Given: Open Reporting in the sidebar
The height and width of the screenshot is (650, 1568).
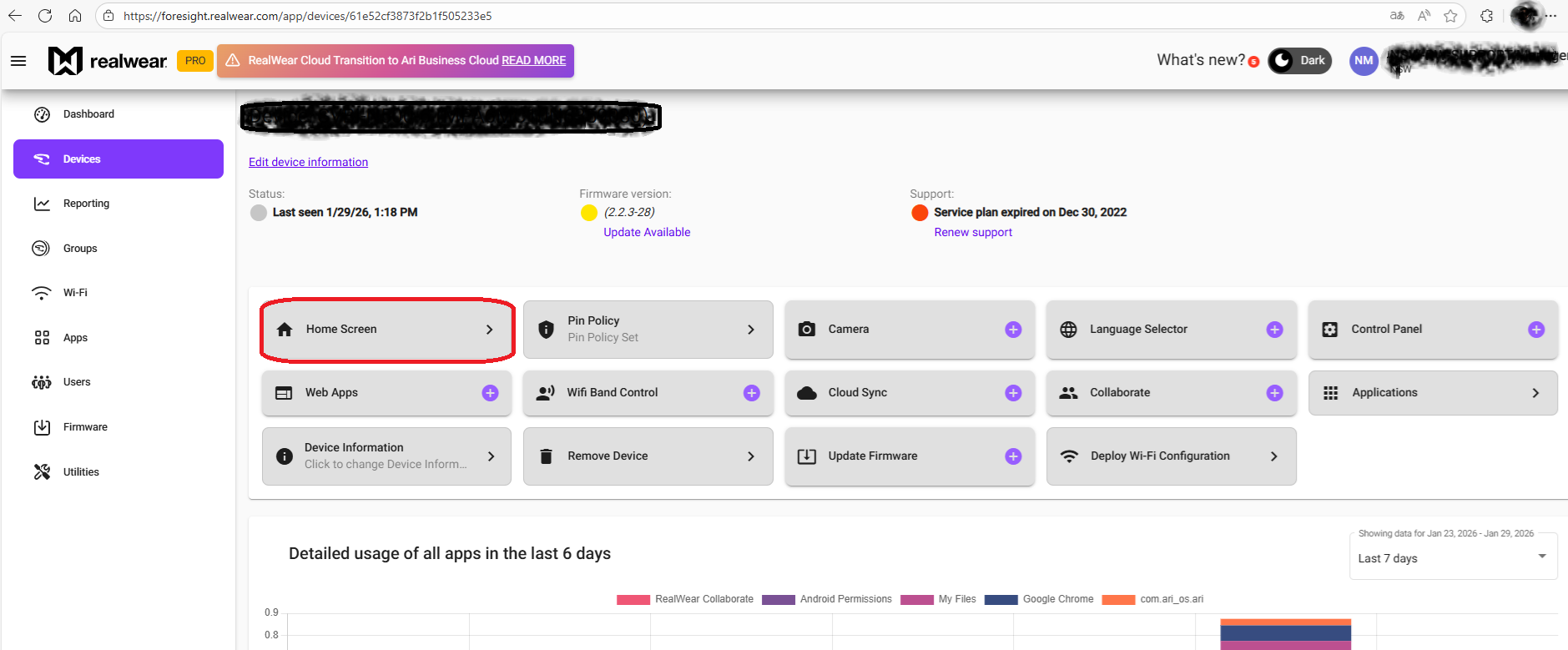Looking at the screenshot, I should click(86, 204).
